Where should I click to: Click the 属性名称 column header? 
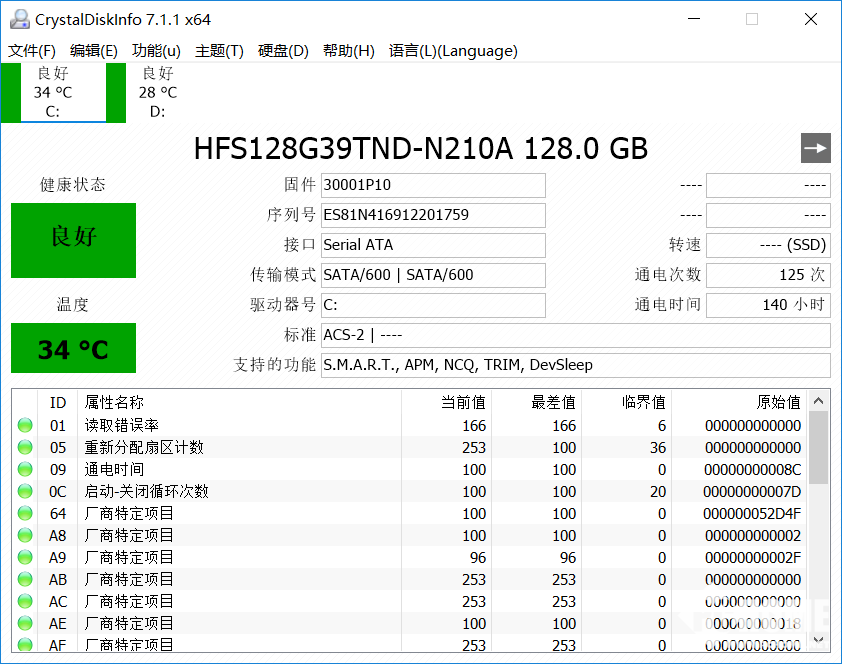pos(114,402)
